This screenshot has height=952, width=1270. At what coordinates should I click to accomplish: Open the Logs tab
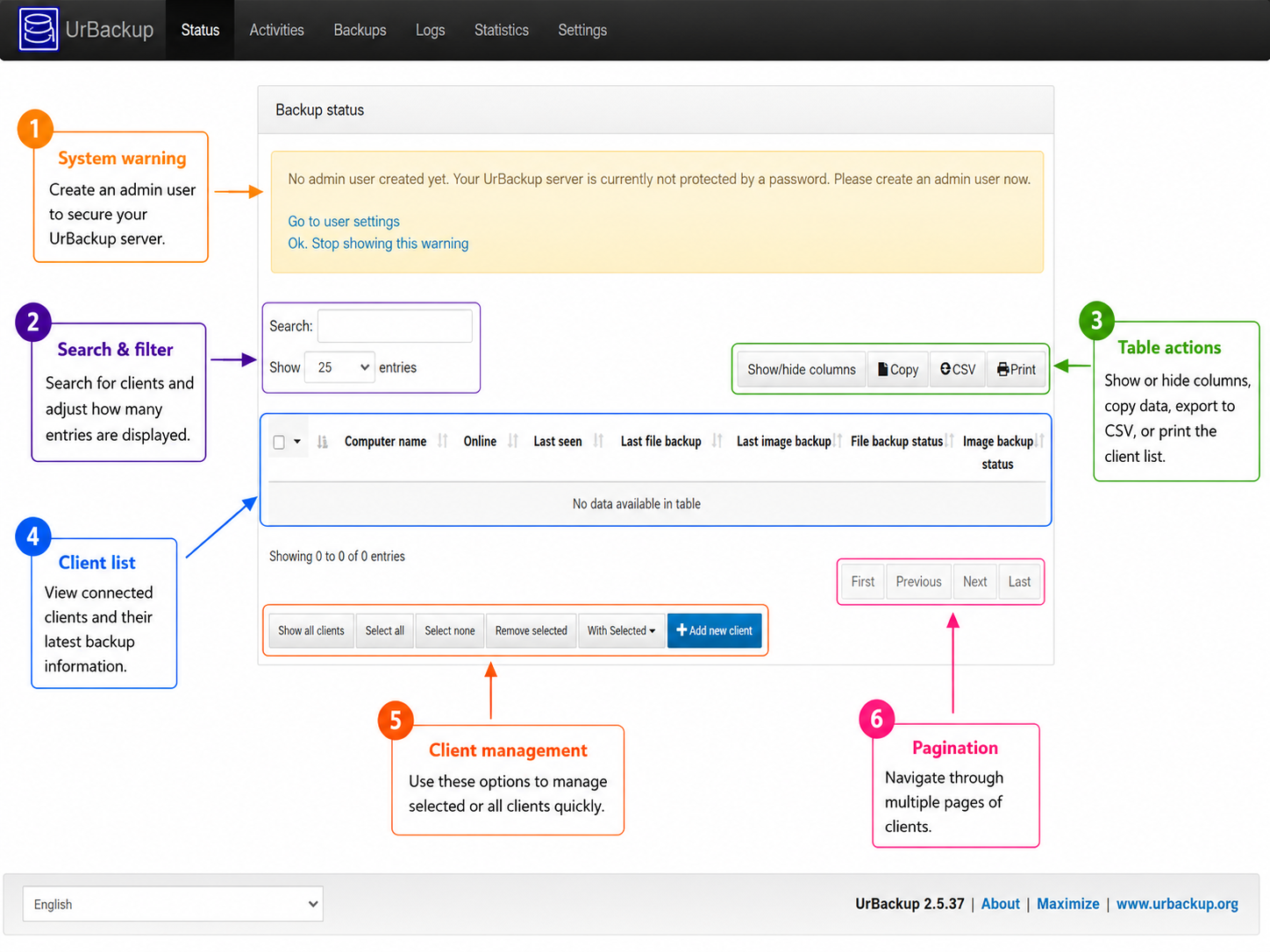(430, 30)
